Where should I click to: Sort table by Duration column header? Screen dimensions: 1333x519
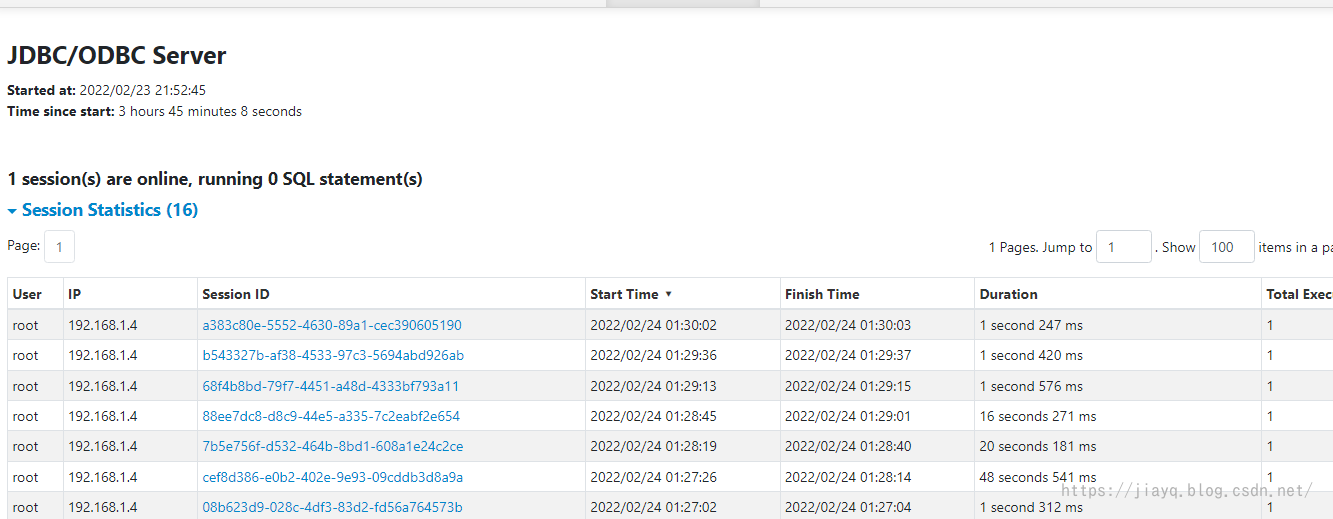(1008, 294)
